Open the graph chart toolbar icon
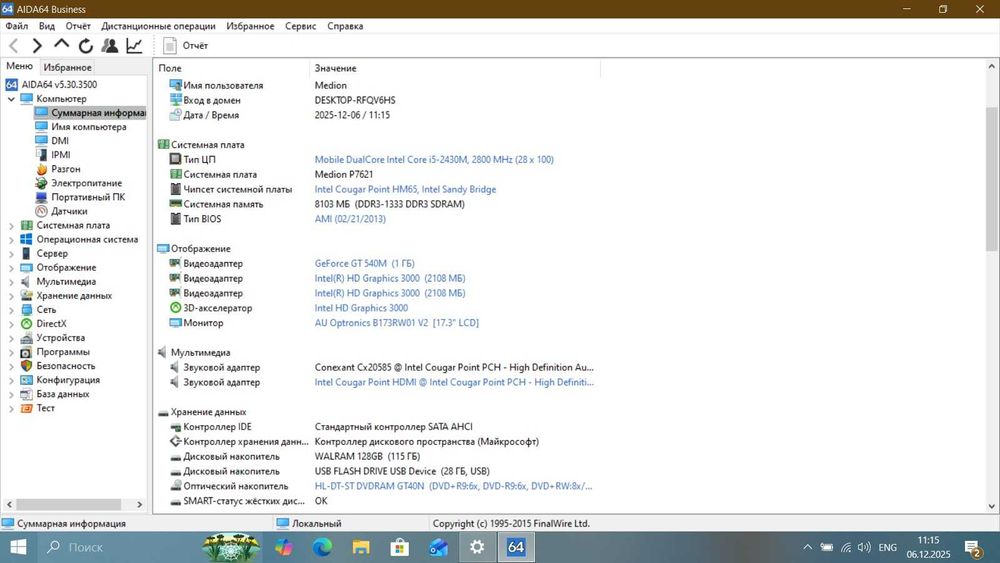 [x=134, y=45]
